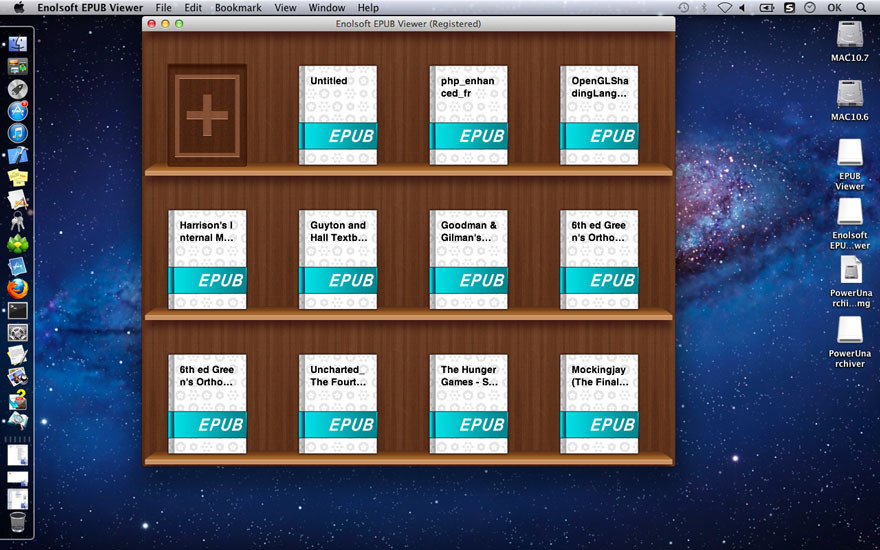Open MAC10.7 drive on desktop

click(x=850, y=40)
